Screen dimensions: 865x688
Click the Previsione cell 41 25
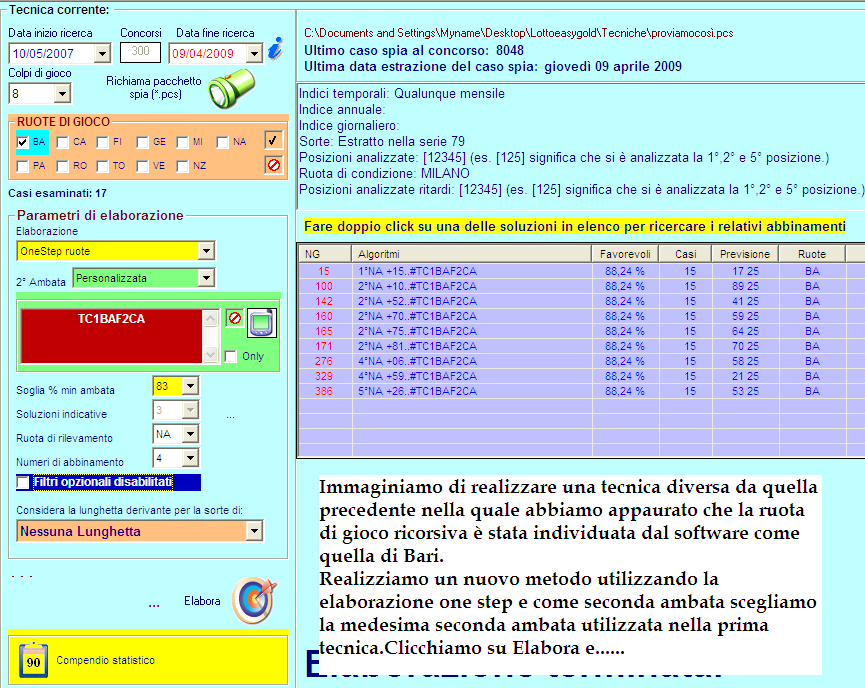pyautogui.click(x=745, y=301)
